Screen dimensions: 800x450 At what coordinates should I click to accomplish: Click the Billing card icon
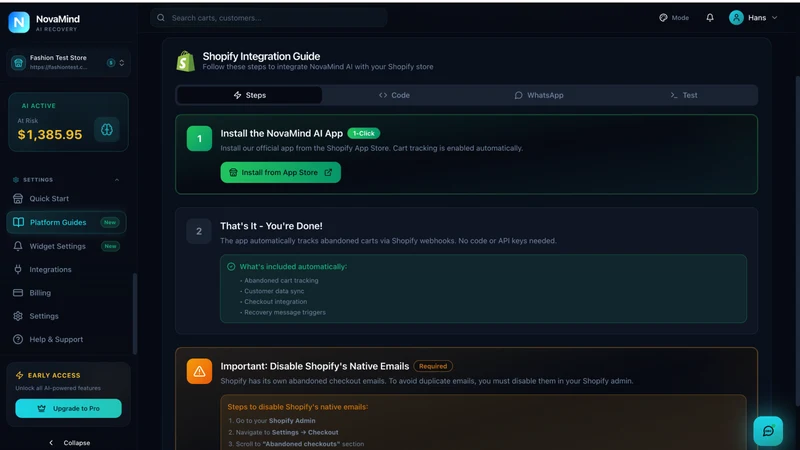[x=18, y=293]
